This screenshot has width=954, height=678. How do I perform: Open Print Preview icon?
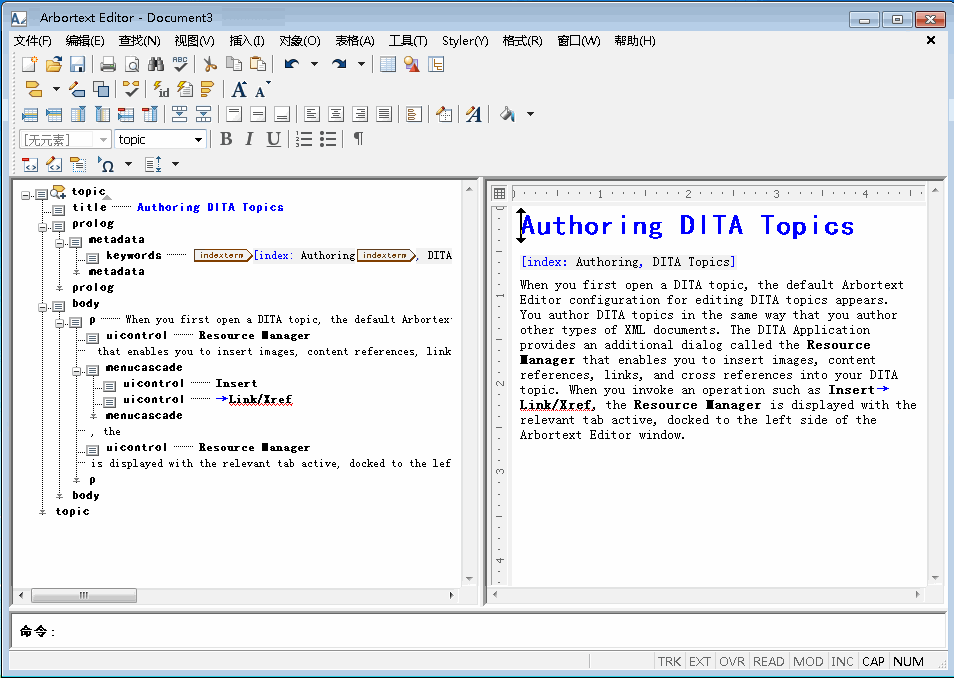click(131, 64)
